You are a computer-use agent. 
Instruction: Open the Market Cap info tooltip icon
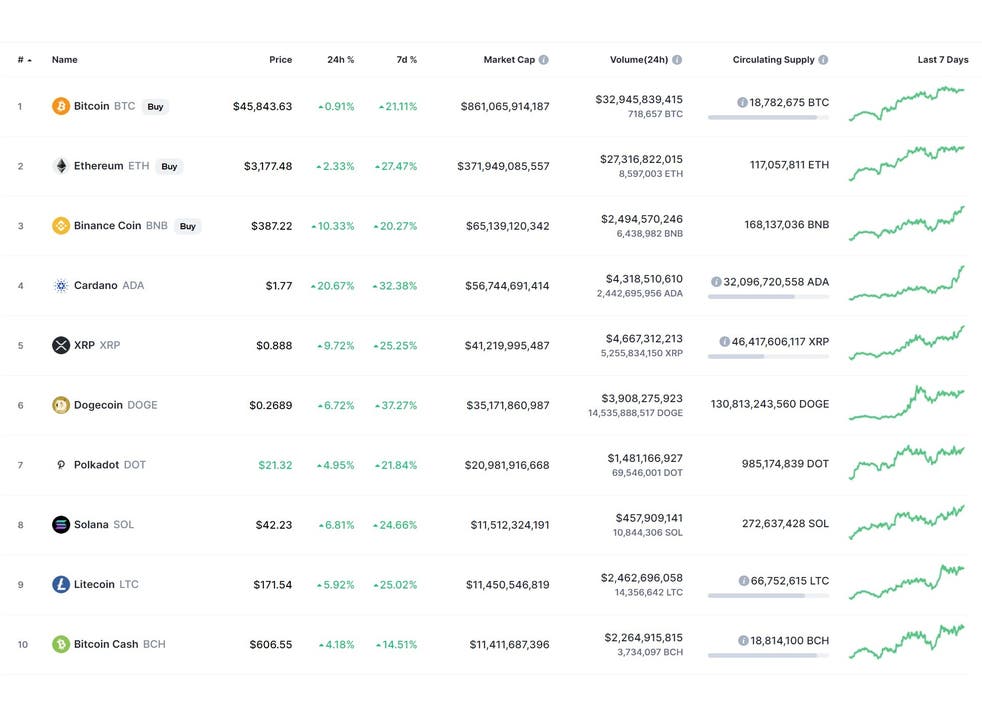click(x=544, y=60)
